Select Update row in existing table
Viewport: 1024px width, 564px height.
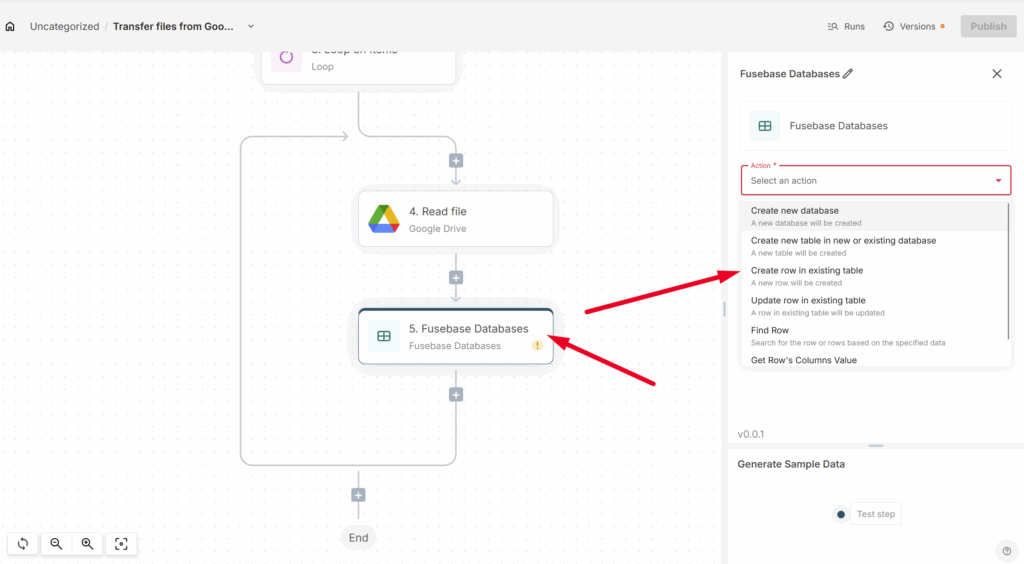click(808, 301)
